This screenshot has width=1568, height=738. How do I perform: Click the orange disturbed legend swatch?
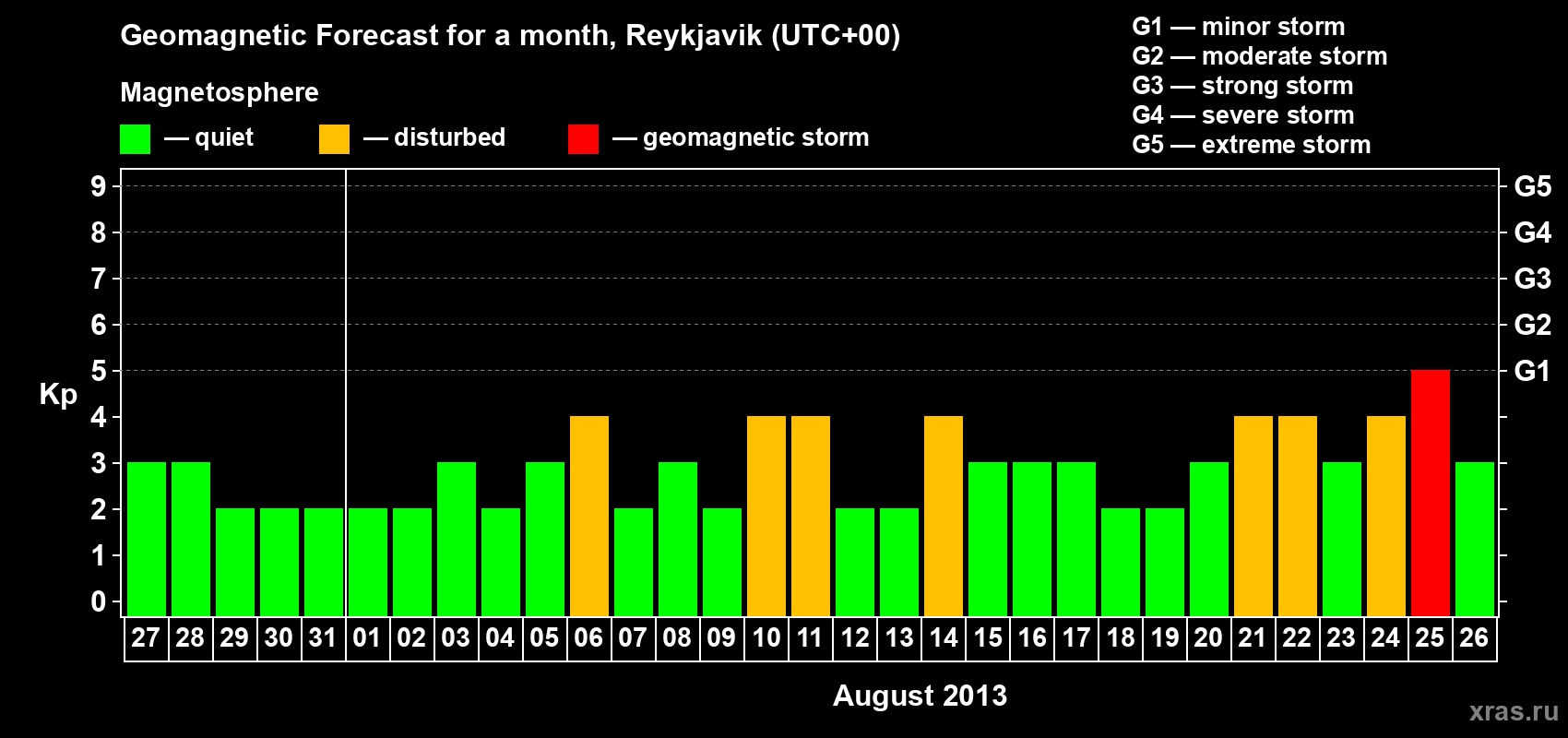[x=334, y=139]
